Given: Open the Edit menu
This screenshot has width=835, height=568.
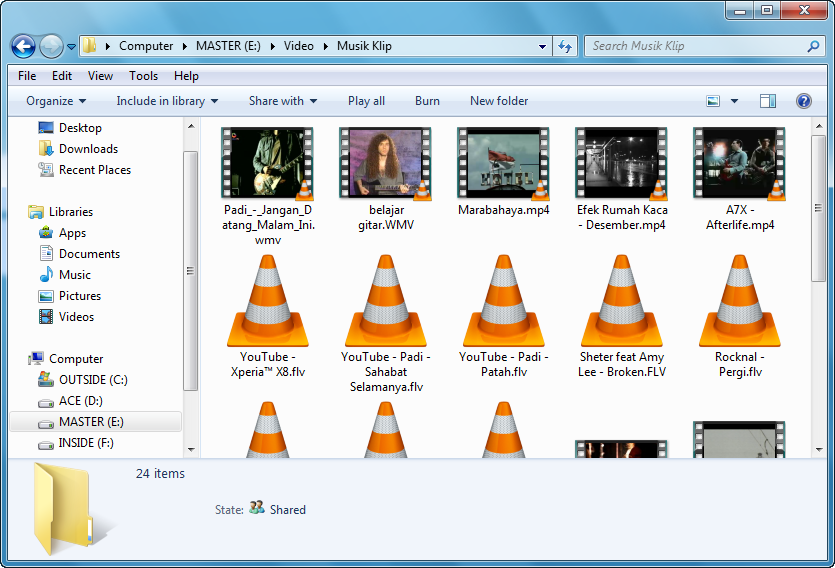Looking at the screenshot, I should coord(62,76).
